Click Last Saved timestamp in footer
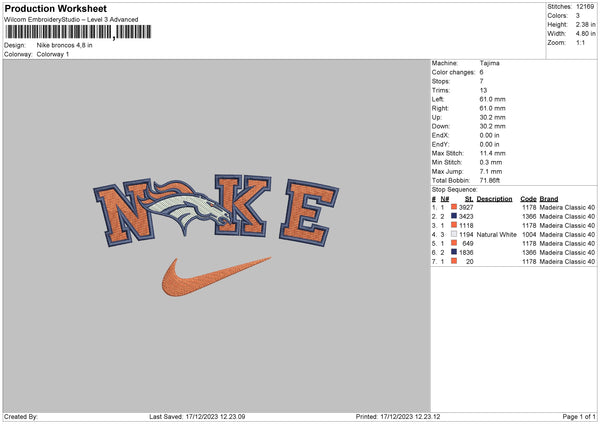This screenshot has height=424, width=600. click(197, 416)
